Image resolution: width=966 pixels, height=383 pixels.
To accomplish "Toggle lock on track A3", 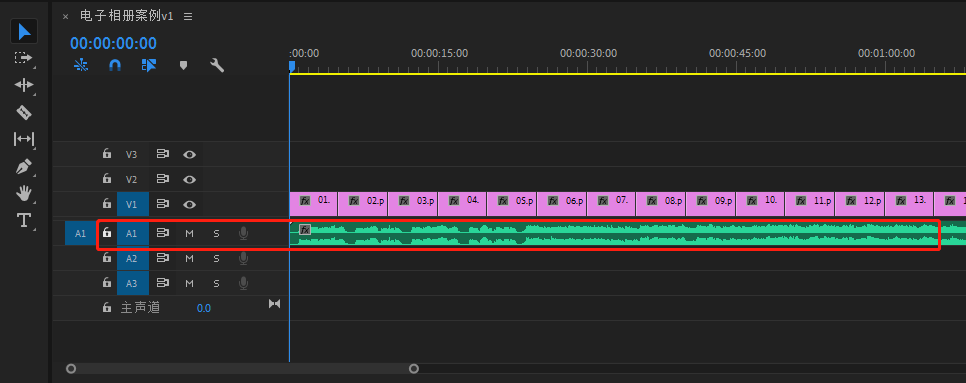I will tap(107, 283).
